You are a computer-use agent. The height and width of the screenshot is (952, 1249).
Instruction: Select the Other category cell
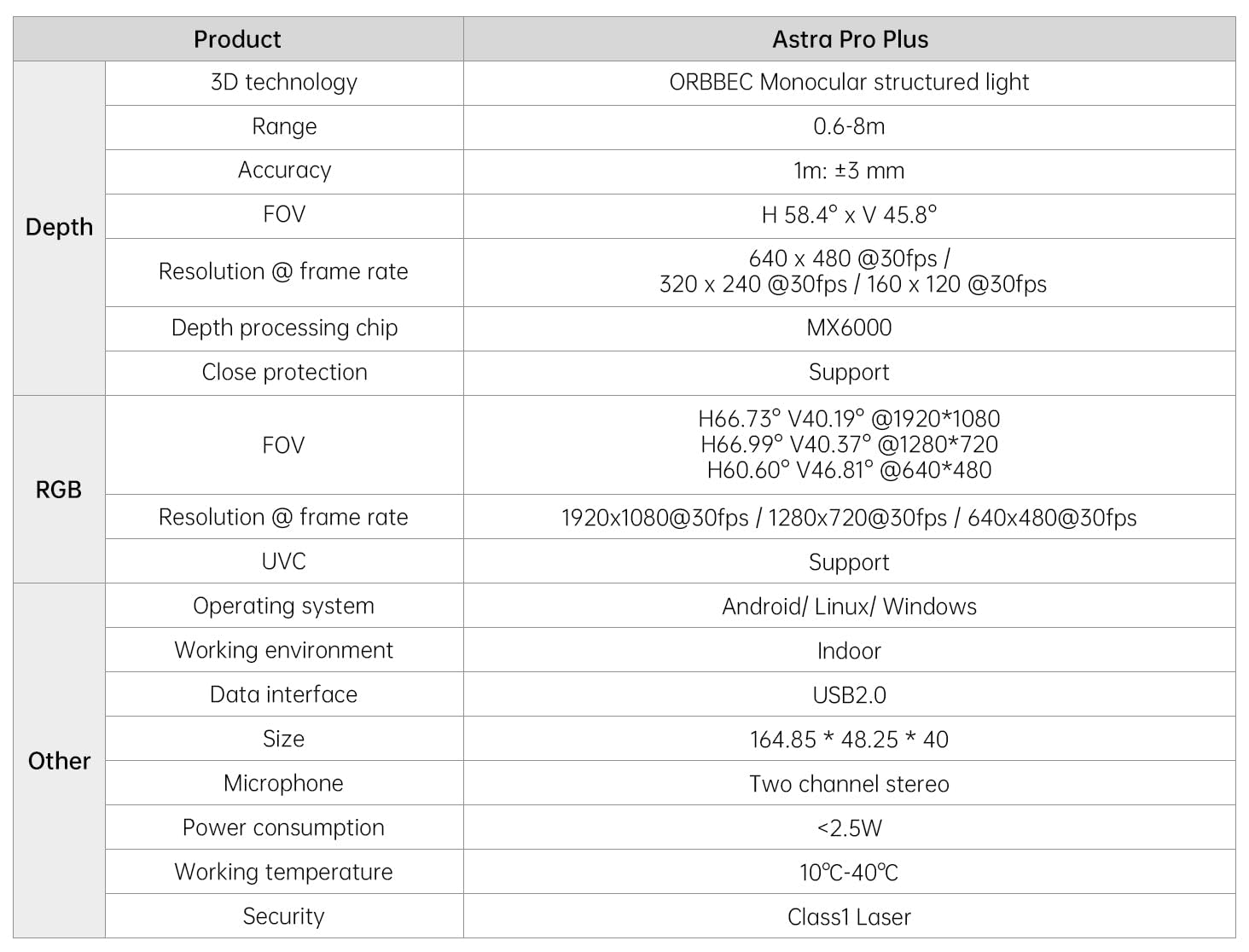point(59,761)
